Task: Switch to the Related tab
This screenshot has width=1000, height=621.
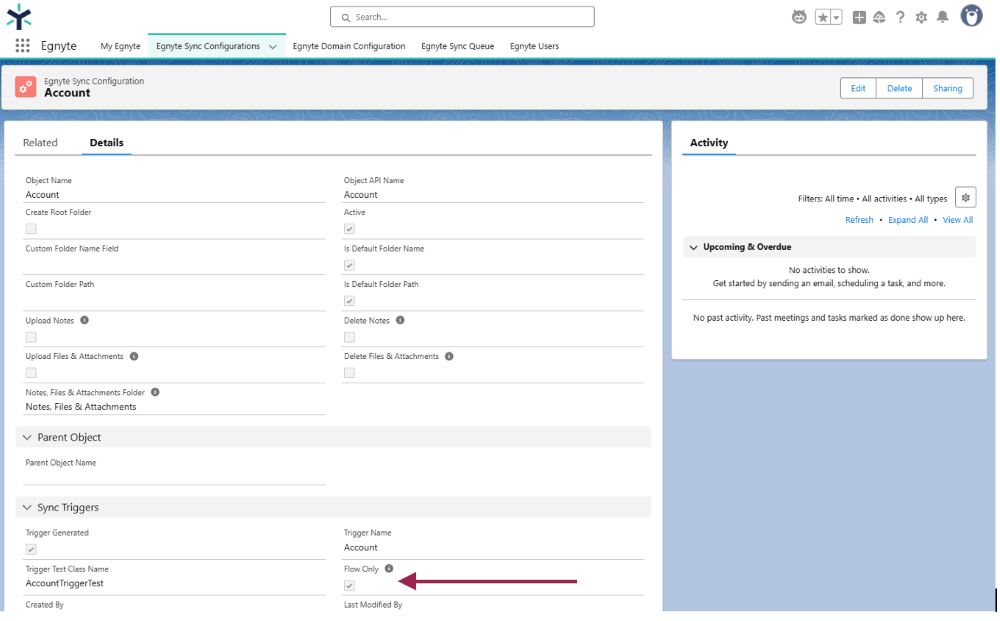Action: (40, 143)
